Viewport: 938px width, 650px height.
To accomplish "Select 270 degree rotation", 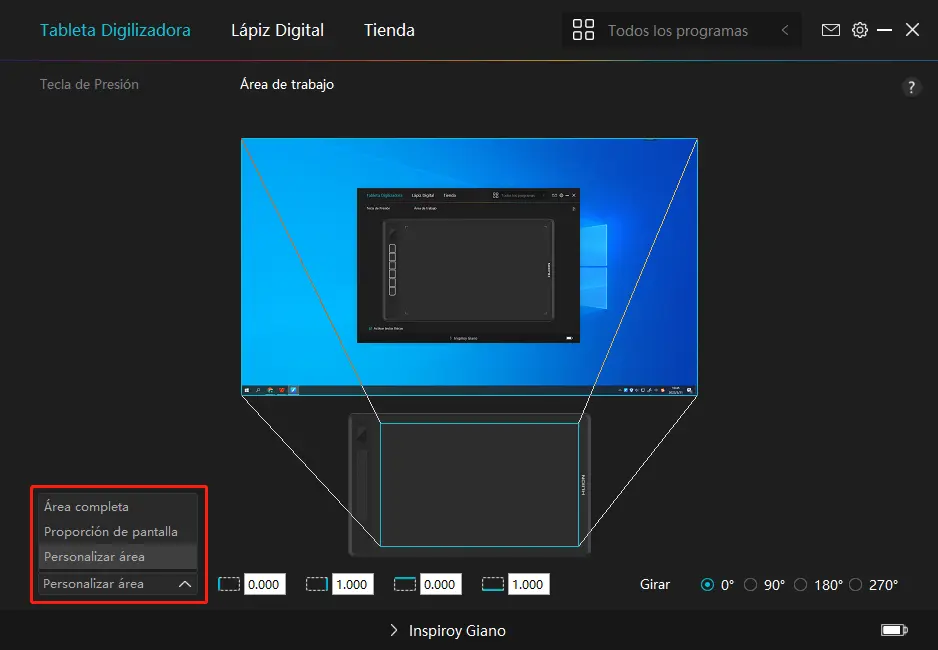I will [854, 584].
